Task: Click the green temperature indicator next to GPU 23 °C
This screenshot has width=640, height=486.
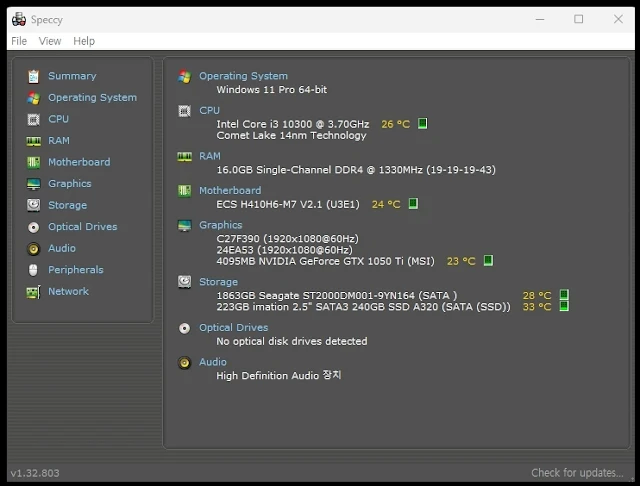Action: [x=488, y=260]
